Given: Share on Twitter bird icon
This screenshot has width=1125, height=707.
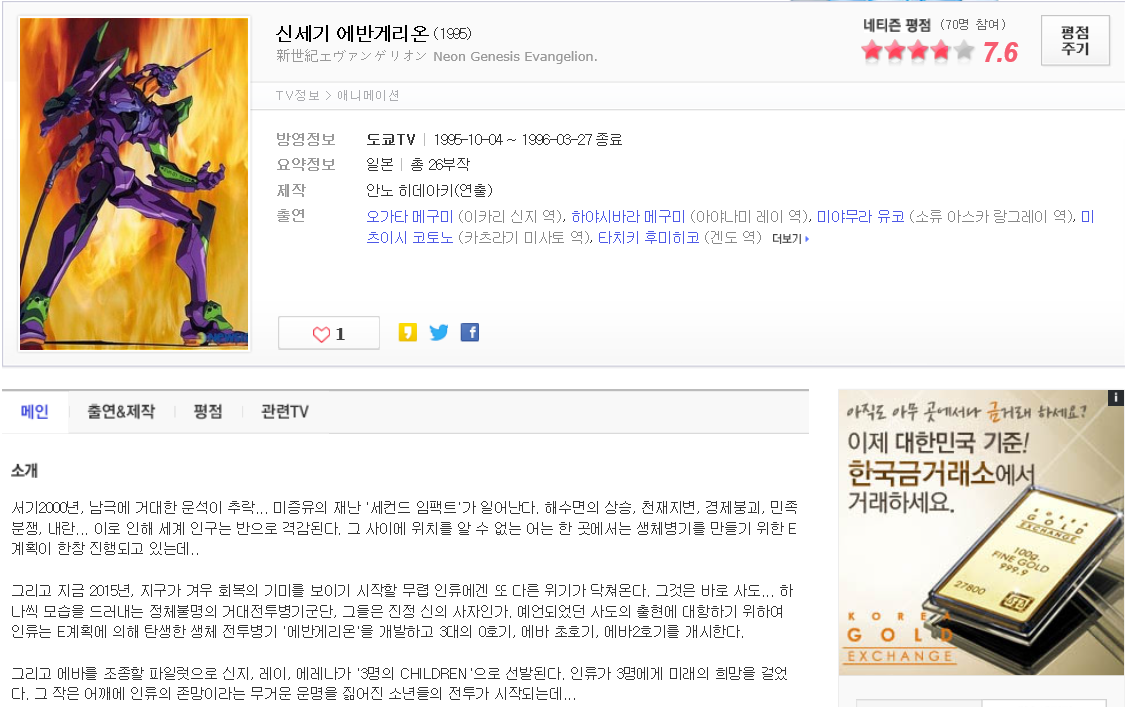Looking at the screenshot, I should click(439, 332).
